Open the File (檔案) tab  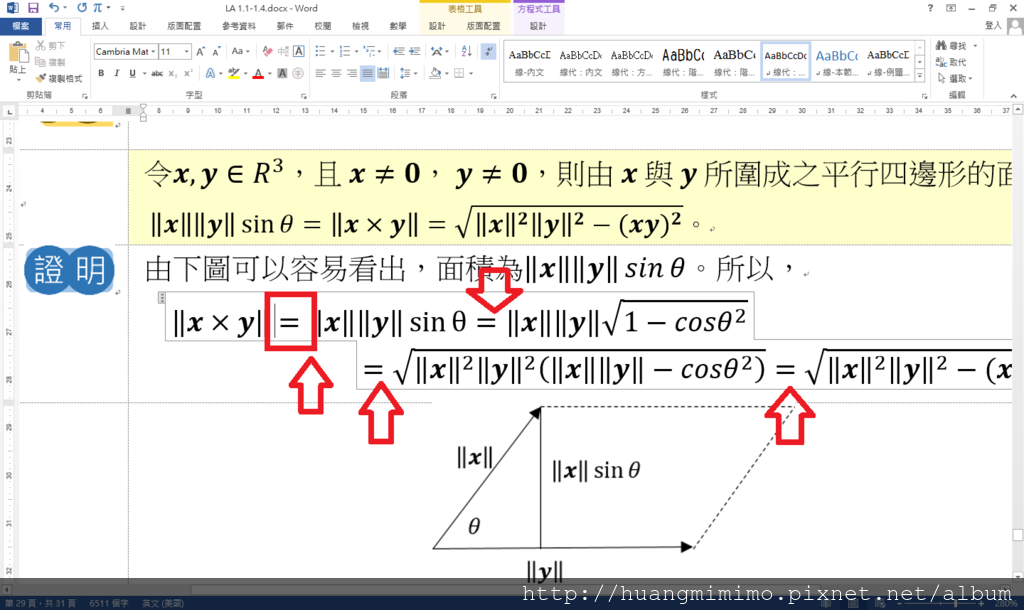[x=20, y=26]
